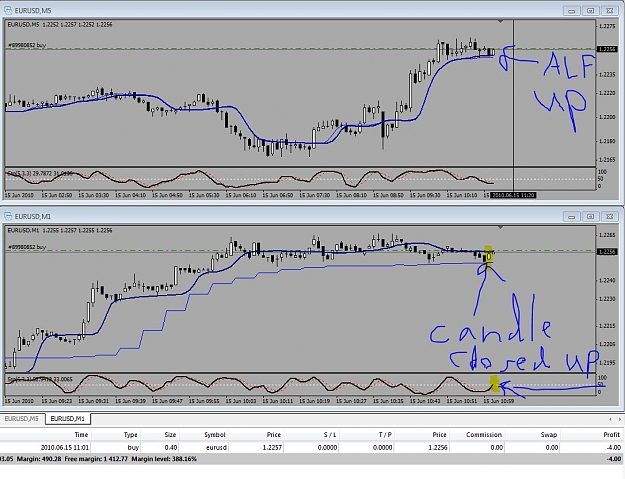The height and width of the screenshot is (479, 625).
Task: Click the EURUSD,M5 OHLC header text in chart
Action: [60, 25]
